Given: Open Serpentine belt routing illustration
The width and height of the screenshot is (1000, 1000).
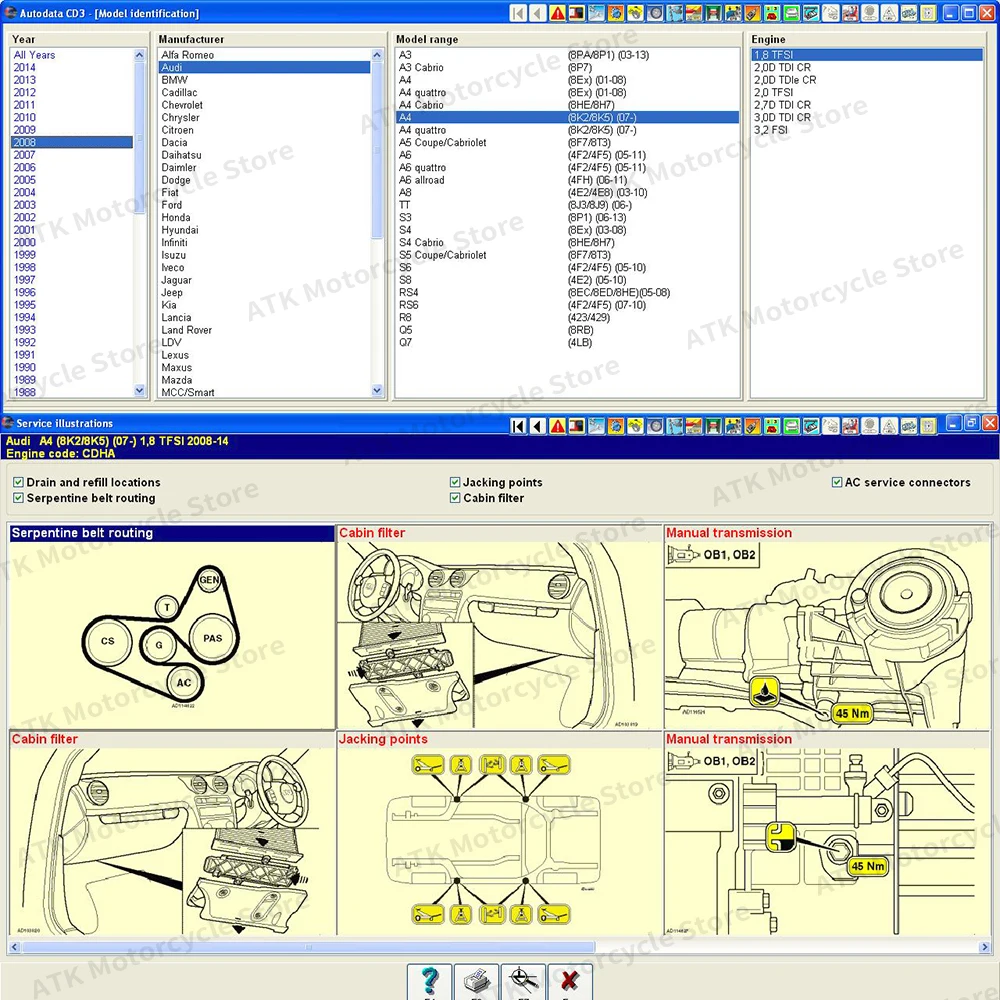Looking at the screenshot, I should coord(172,627).
